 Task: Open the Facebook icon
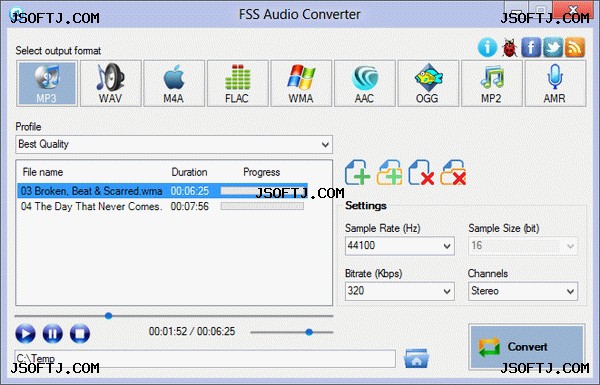531,47
